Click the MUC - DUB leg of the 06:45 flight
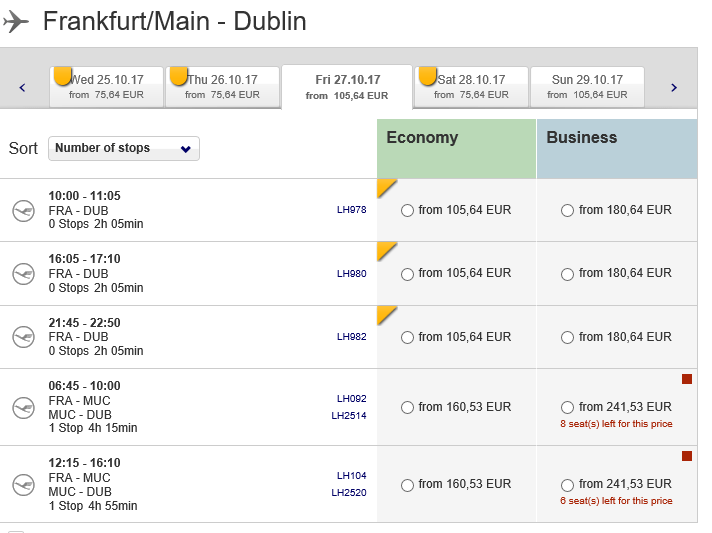Viewport: 712px width, 533px height. pyautogui.click(x=80, y=415)
